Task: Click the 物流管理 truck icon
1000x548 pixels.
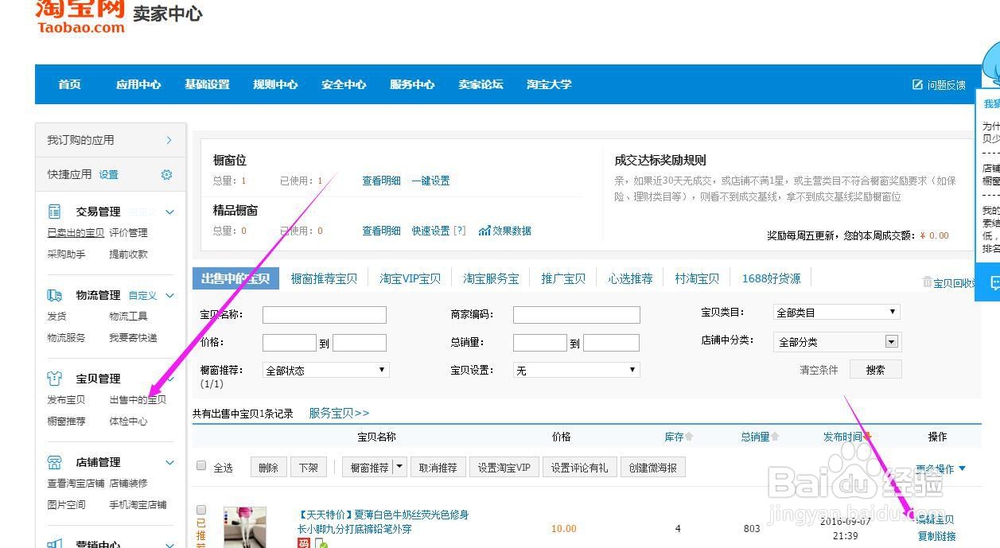Action: [x=54, y=295]
